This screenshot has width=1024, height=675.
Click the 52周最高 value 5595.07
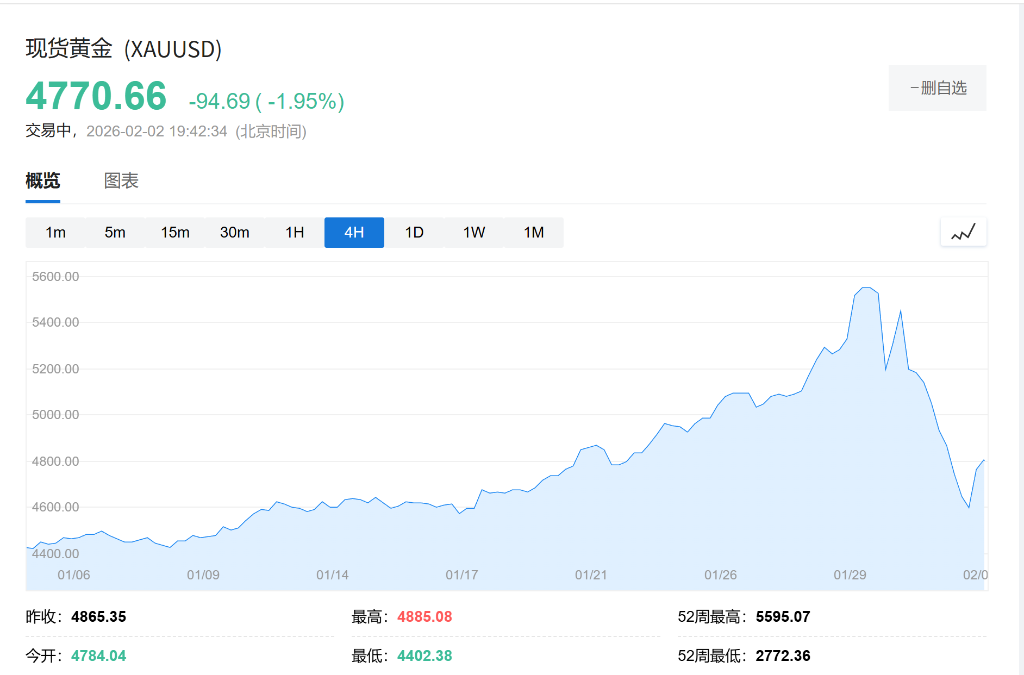[783, 617]
